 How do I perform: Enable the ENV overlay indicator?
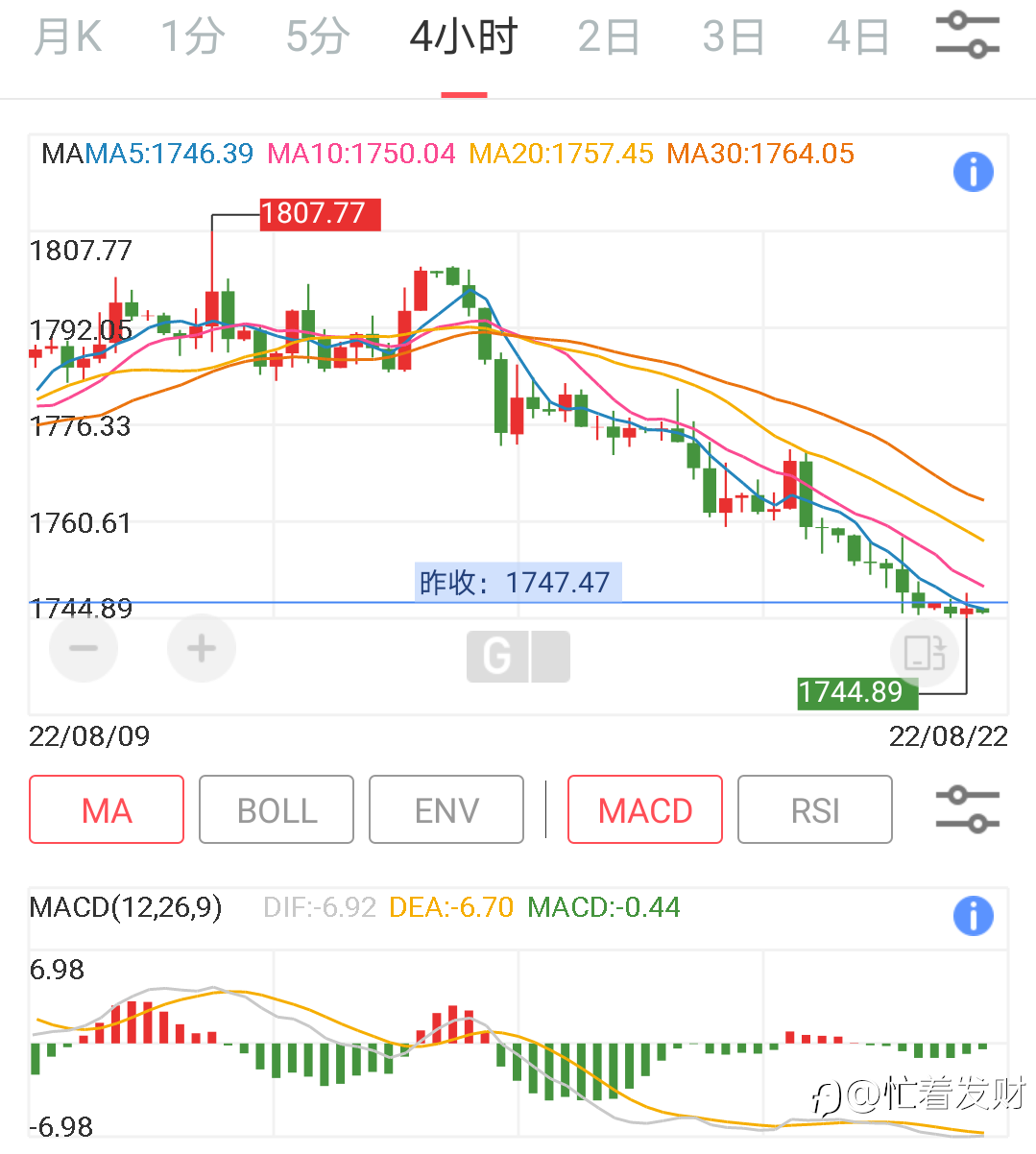tap(446, 809)
